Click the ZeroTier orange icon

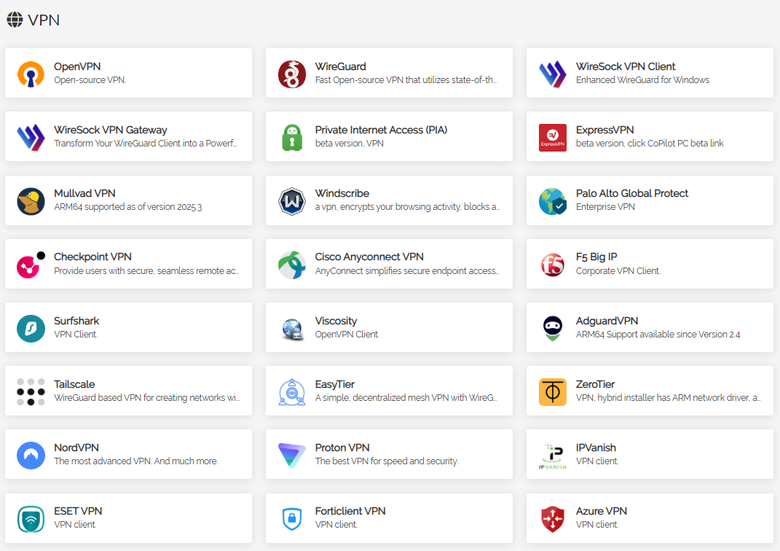point(552,392)
